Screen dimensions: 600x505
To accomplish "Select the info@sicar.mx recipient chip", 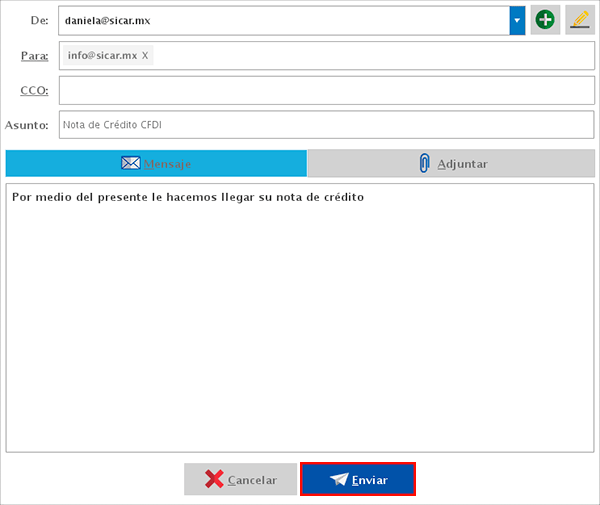I will [102, 56].
